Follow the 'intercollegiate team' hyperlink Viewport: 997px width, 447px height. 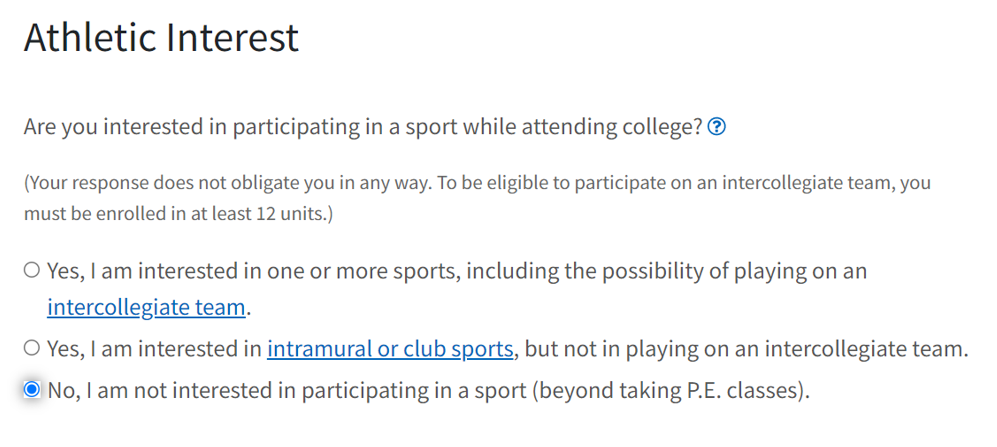coord(146,307)
